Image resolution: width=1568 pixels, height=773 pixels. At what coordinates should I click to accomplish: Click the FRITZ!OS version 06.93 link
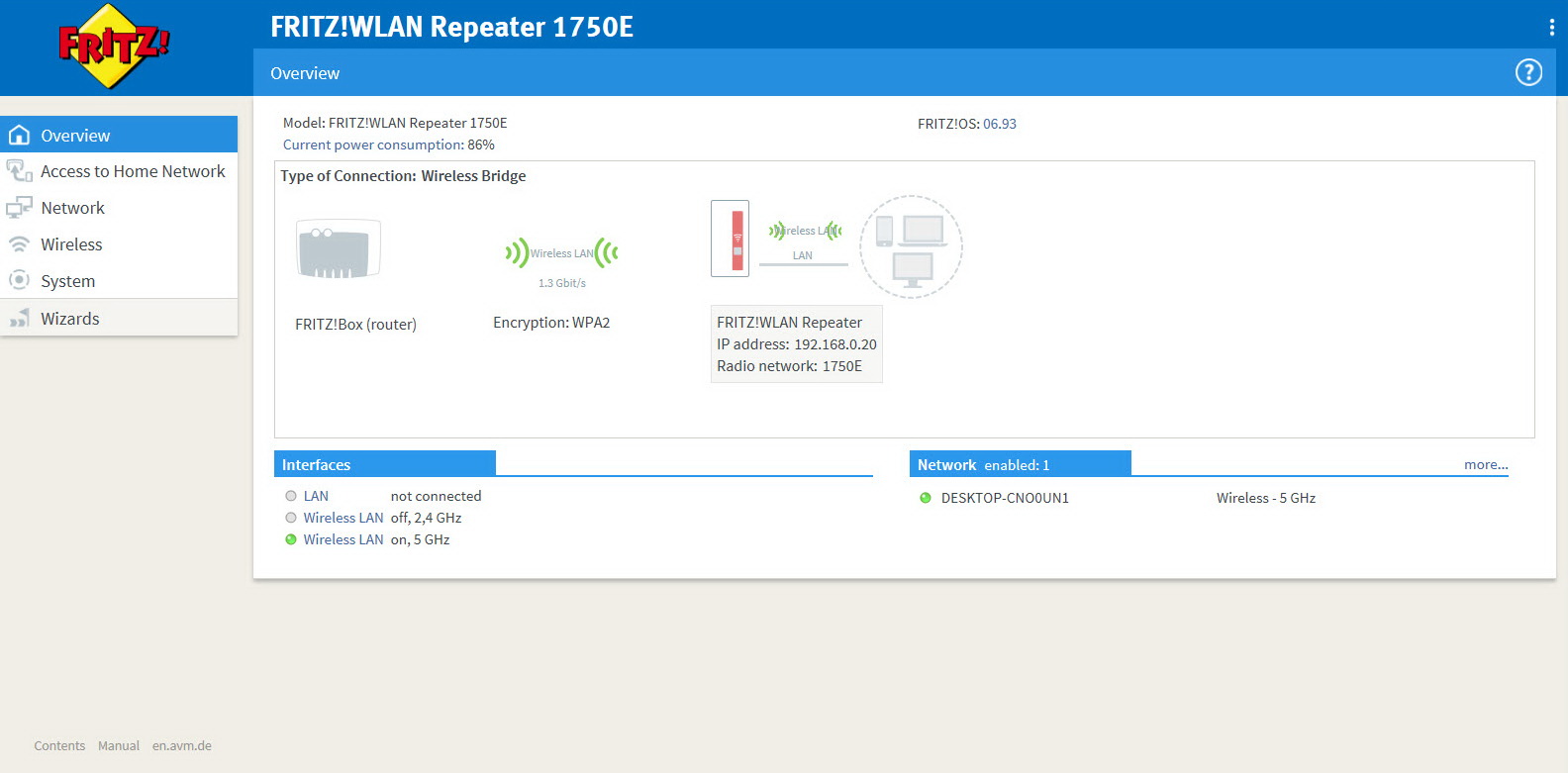point(1000,124)
